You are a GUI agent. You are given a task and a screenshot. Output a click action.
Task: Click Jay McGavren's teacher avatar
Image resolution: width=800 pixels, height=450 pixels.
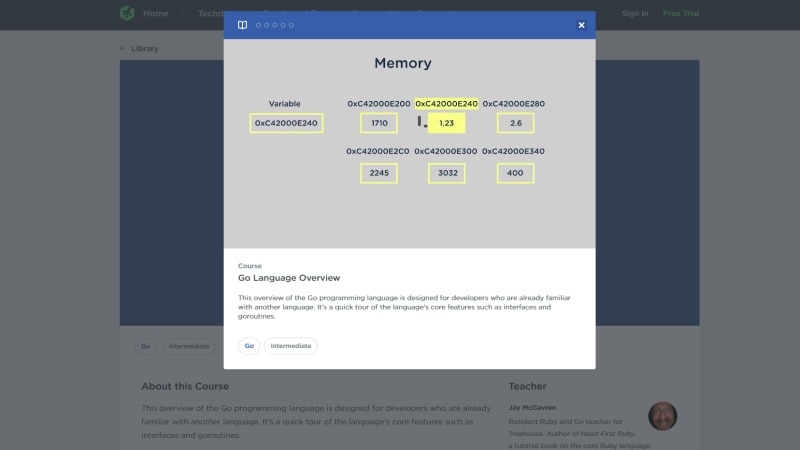point(662,416)
